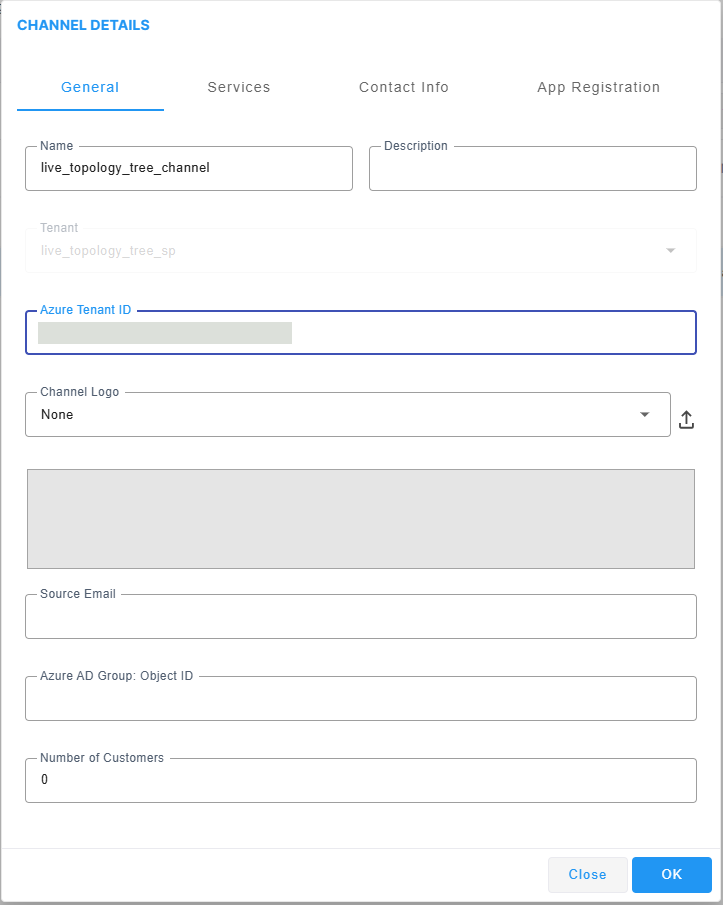The image size is (723, 905).
Task: Open the Services tab
Action: coord(239,87)
